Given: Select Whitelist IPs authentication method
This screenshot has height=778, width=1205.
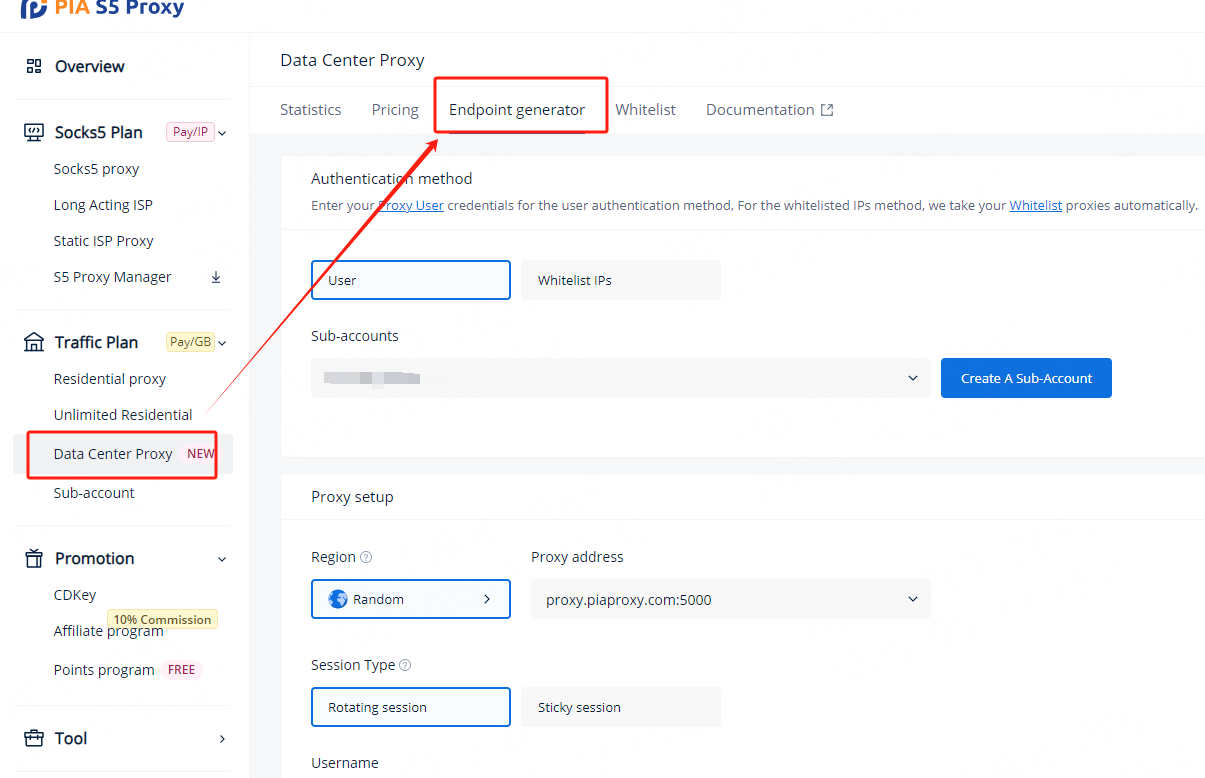Looking at the screenshot, I should point(620,280).
